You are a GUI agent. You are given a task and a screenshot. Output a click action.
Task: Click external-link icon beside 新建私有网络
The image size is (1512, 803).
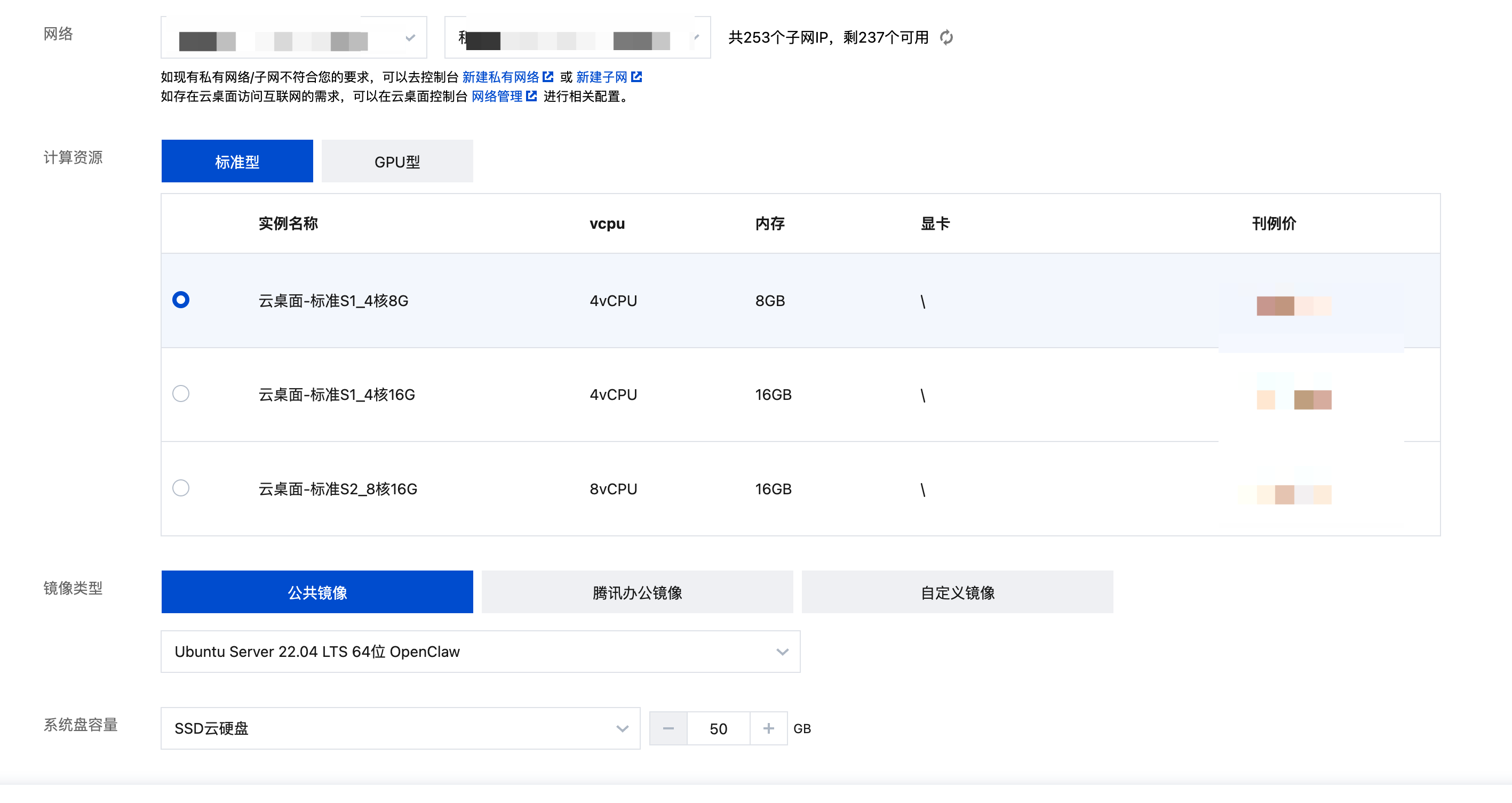click(548, 77)
